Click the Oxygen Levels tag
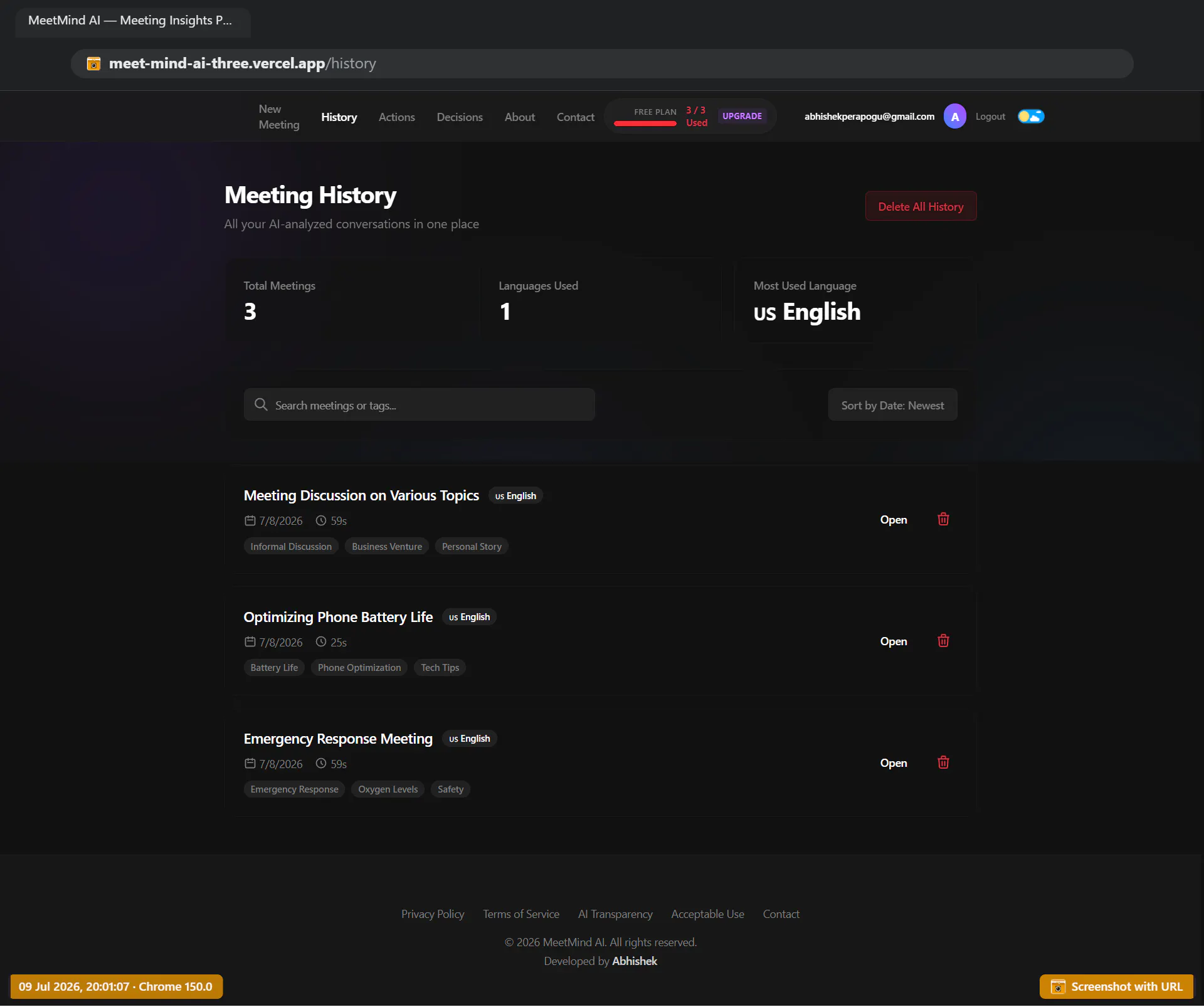This screenshot has height=1007, width=1204. 388,790
